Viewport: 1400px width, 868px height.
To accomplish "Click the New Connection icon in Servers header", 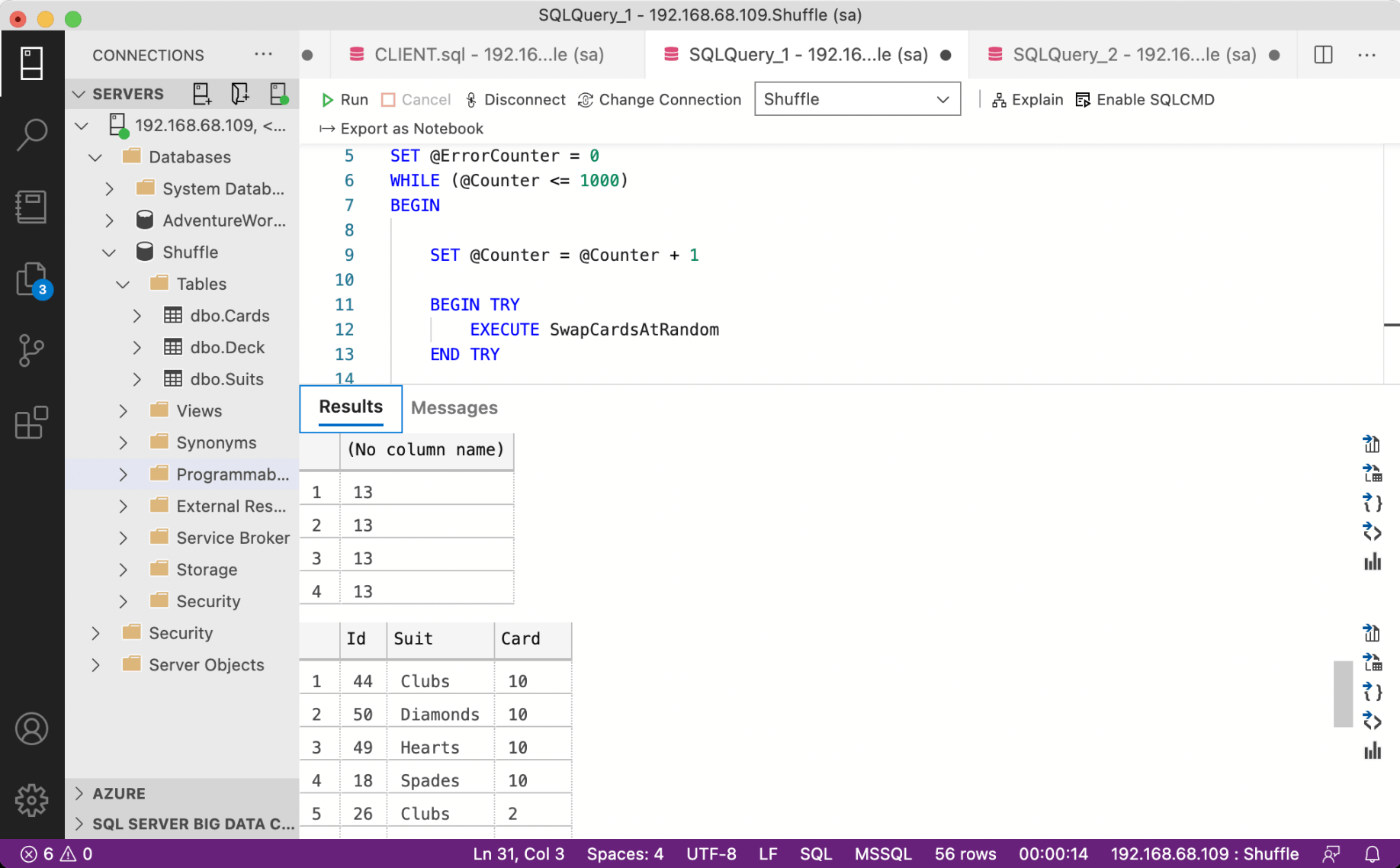I will pyautogui.click(x=201, y=94).
